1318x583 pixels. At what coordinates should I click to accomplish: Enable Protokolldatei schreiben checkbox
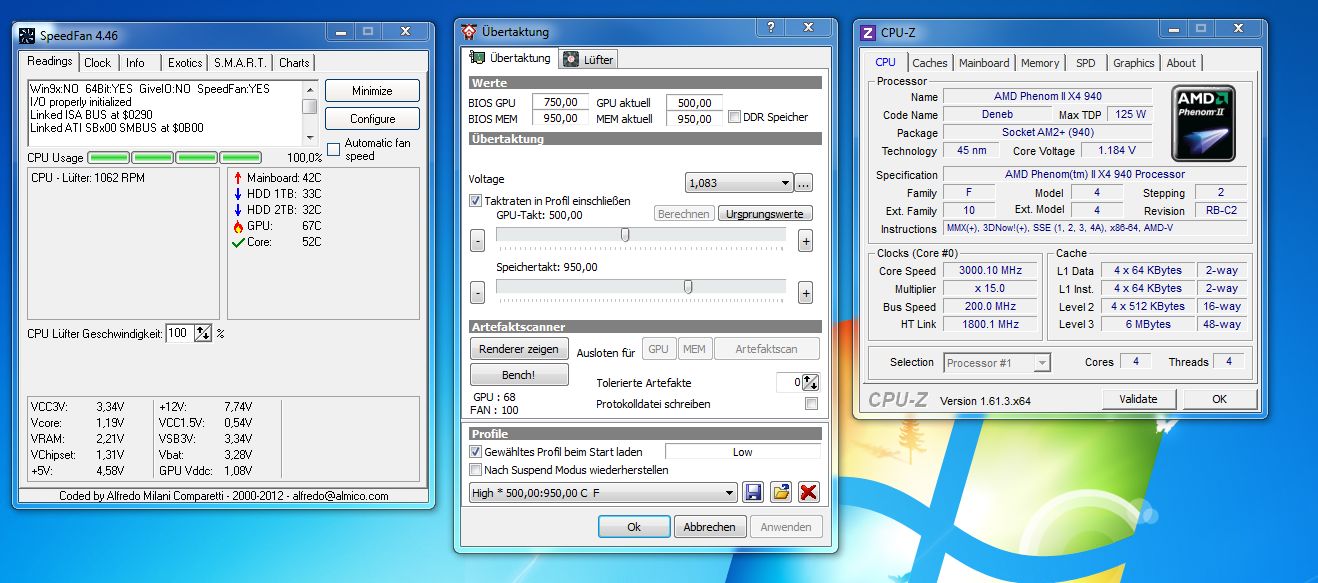click(811, 404)
